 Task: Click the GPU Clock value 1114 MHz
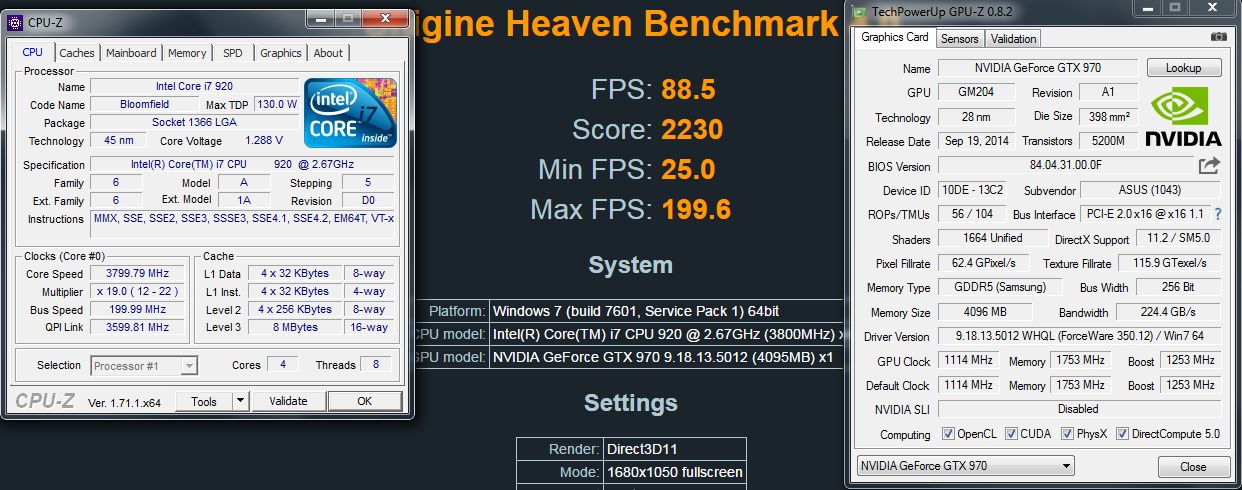pos(966,361)
